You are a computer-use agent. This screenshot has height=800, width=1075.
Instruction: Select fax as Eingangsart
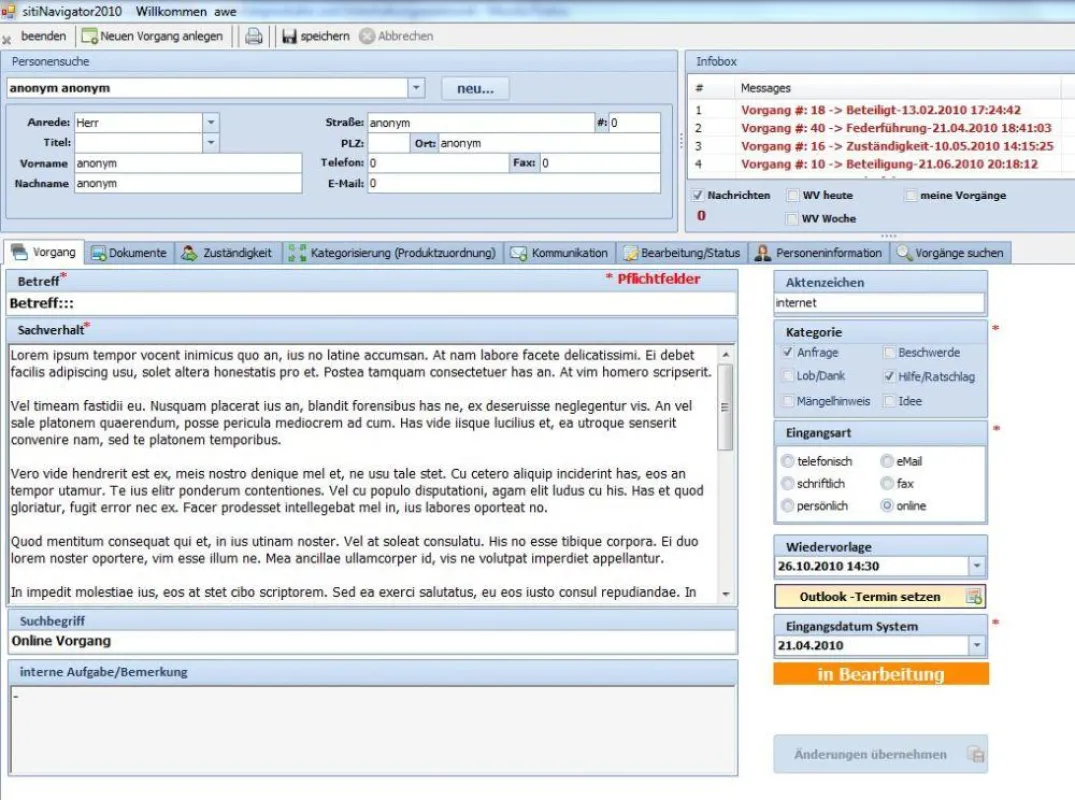pos(887,483)
